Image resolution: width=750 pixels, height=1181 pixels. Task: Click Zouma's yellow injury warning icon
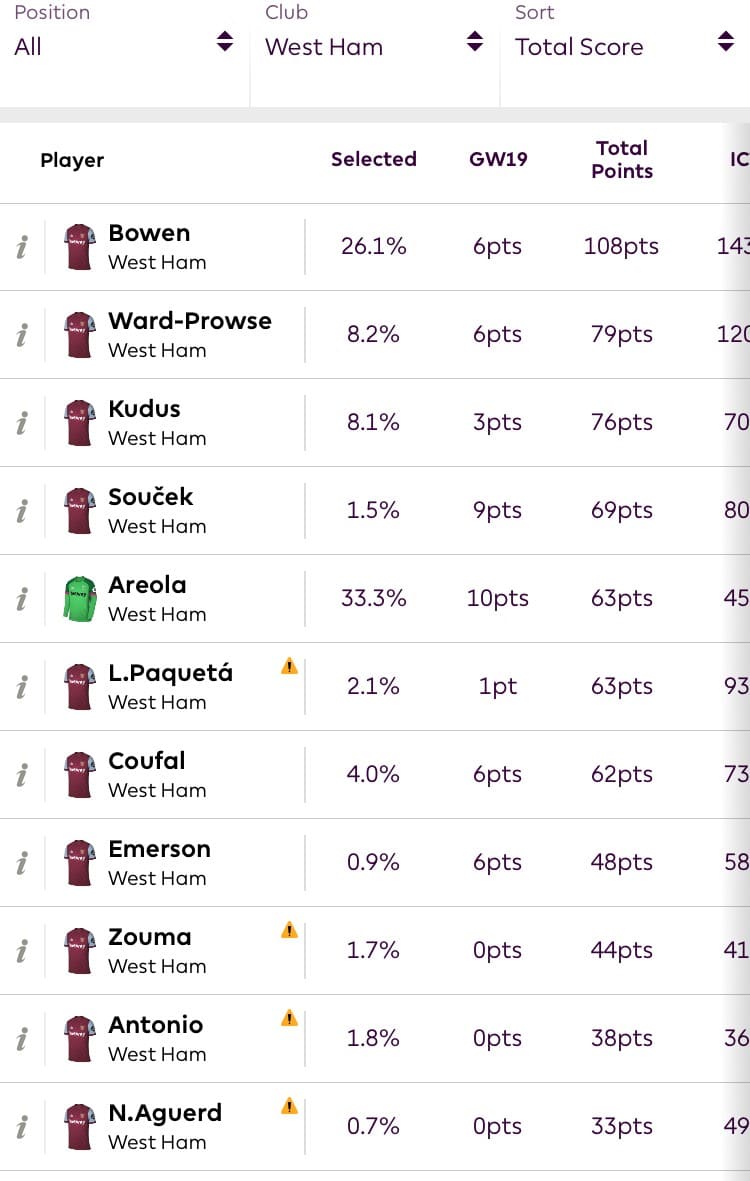289,930
